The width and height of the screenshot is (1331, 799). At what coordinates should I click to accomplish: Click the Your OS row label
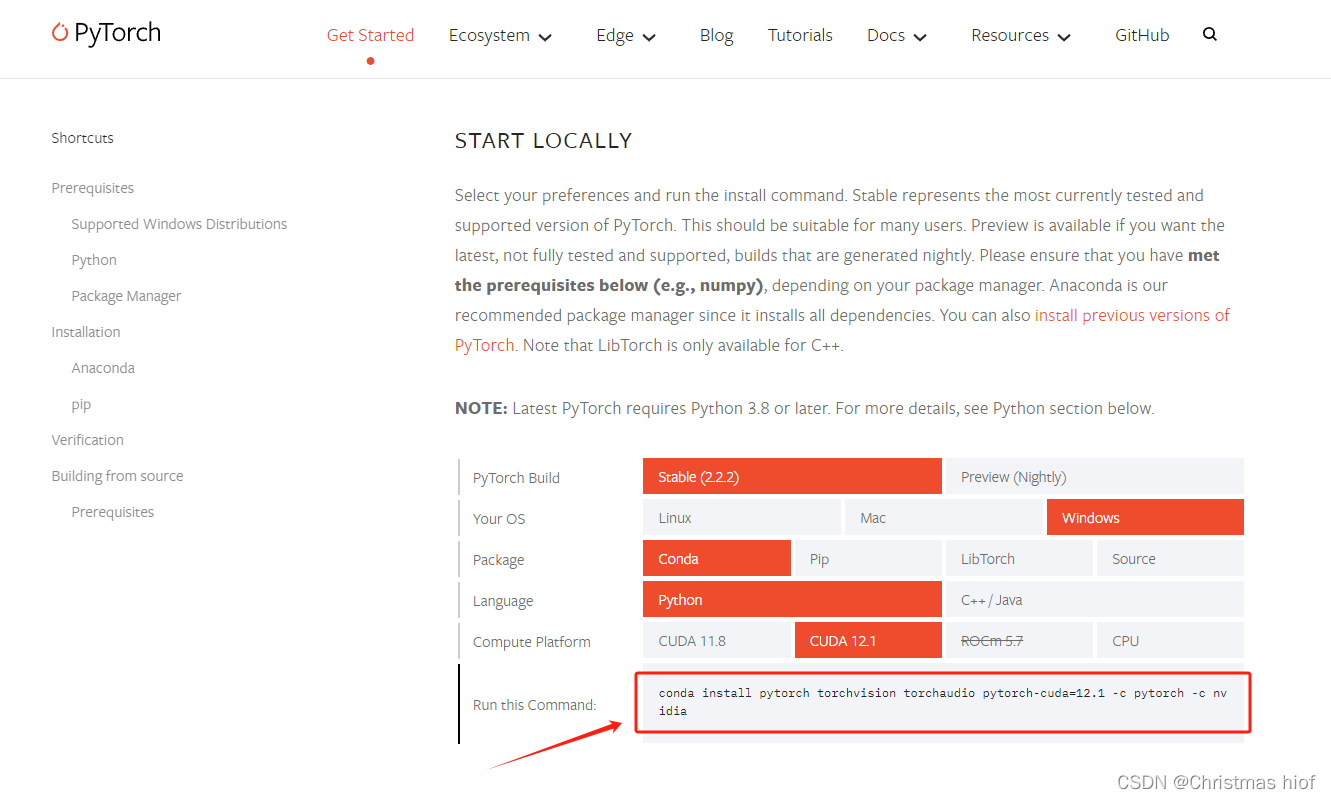(499, 519)
